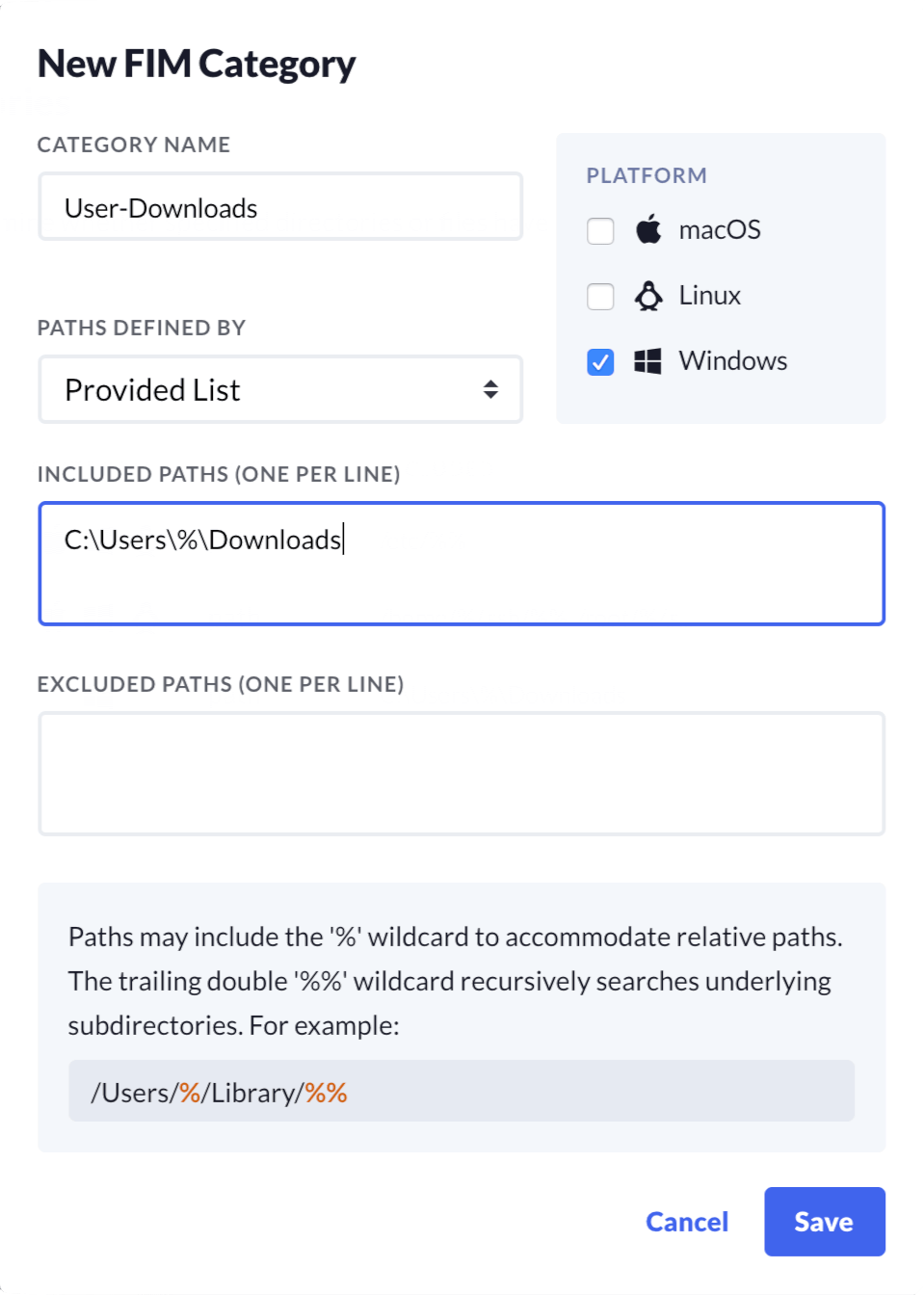Click the /Users/%/Library/%% example path
Screen dimensions: 924x1295
click(220, 1093)
